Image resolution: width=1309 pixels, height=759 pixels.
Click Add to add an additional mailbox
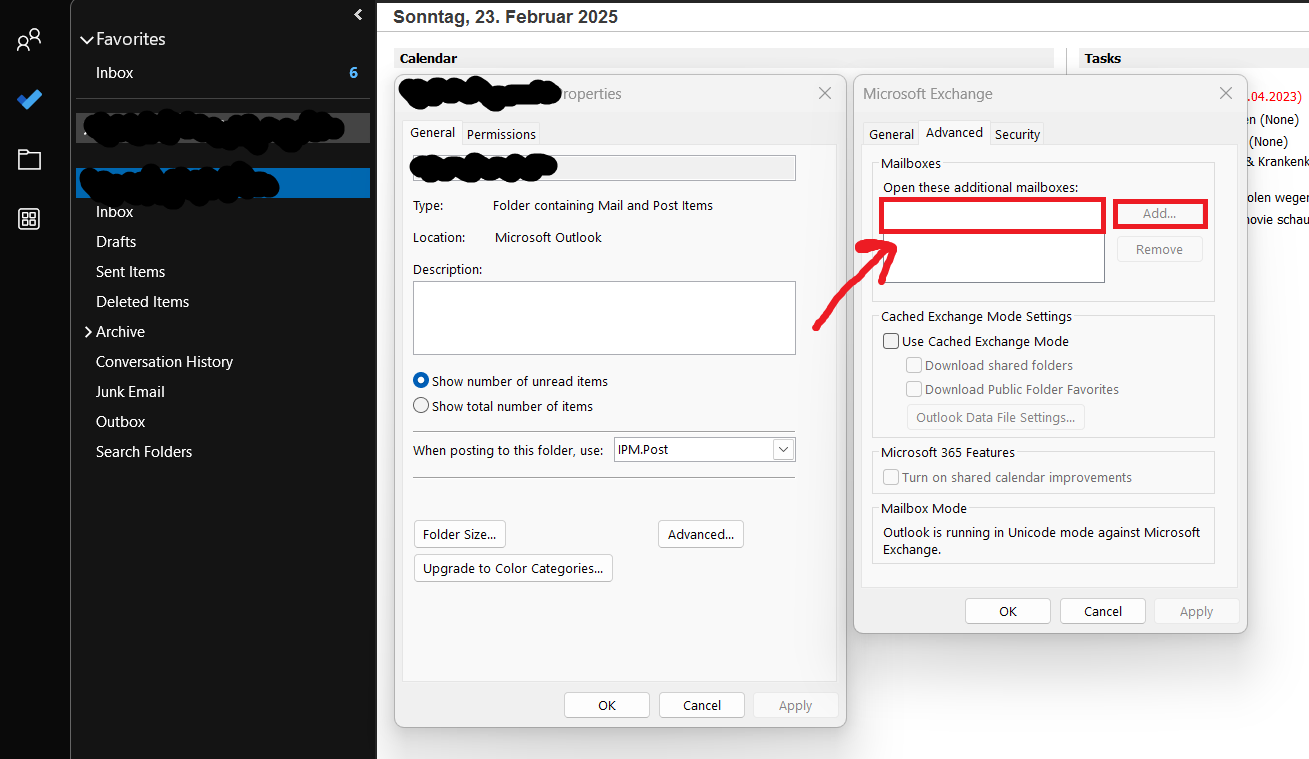1159,213
